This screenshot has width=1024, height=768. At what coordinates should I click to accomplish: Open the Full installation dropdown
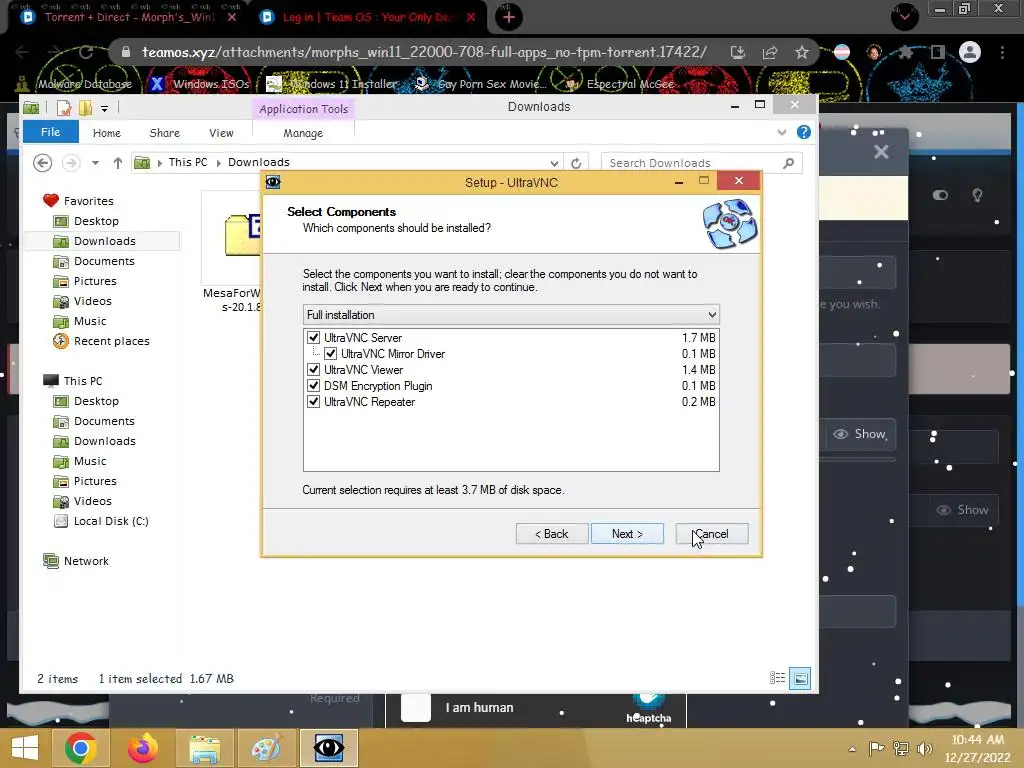pyautogui.click(x=511, y=315)
